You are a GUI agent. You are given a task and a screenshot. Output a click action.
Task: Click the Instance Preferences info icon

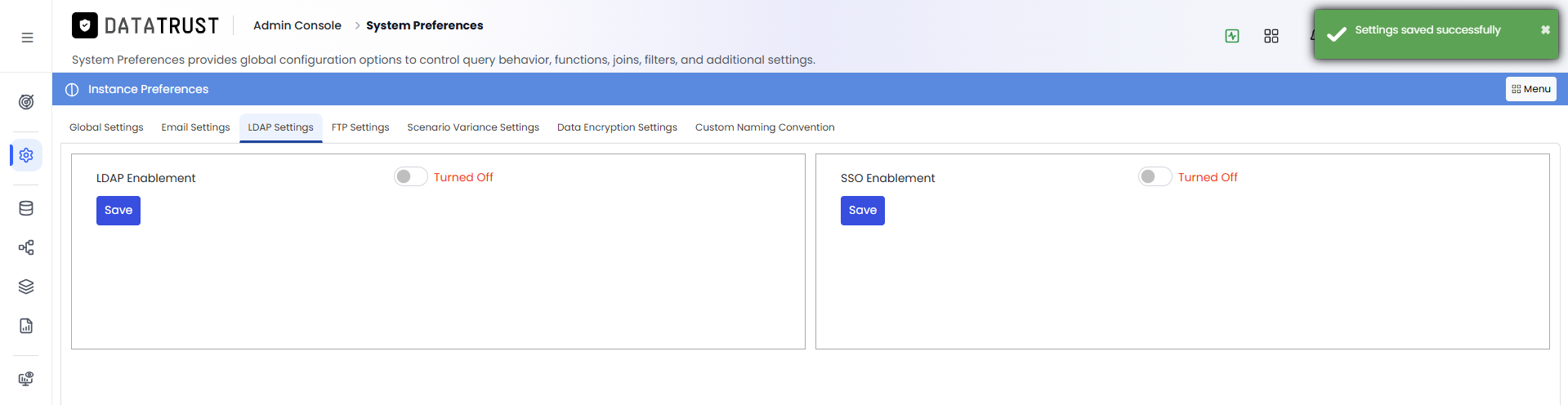click(72, 89)
